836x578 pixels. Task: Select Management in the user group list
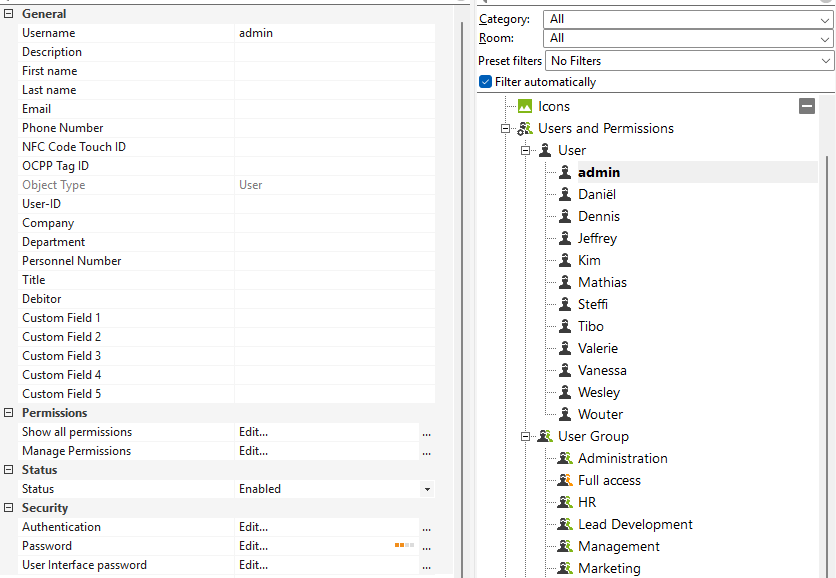(618, 546)
